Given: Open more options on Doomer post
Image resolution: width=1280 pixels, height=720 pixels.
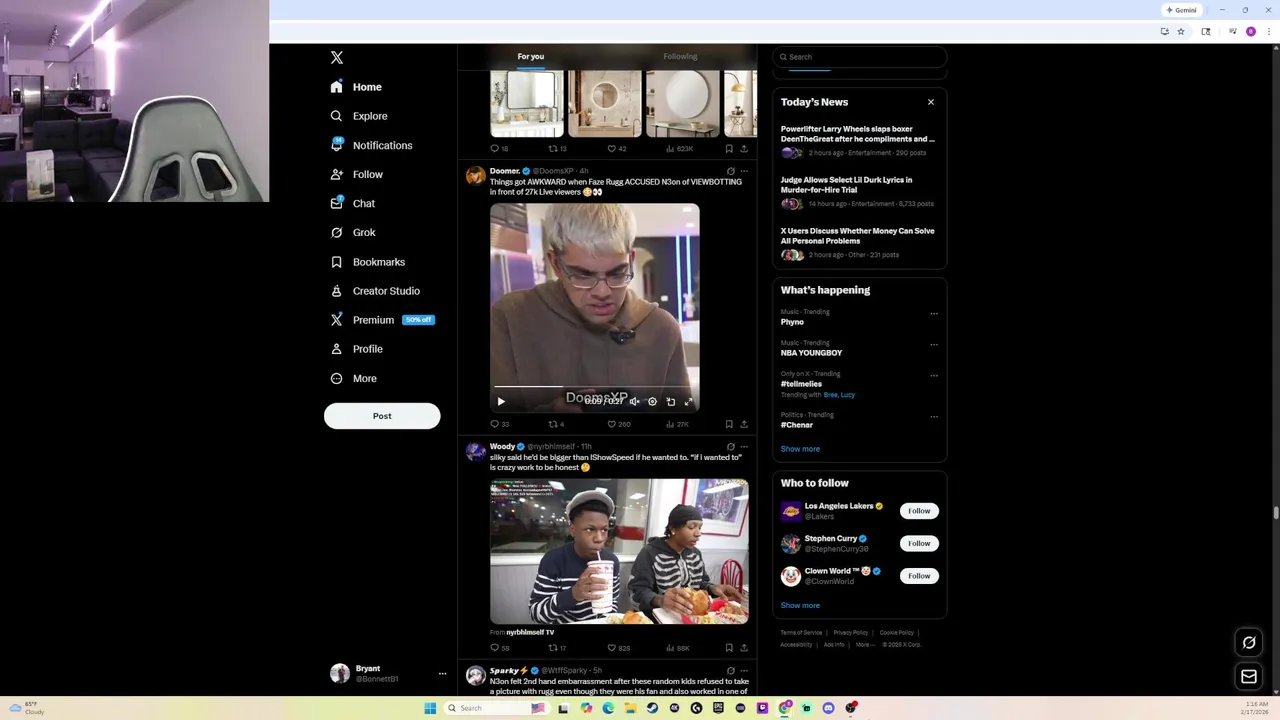Looking at the screenshot, I should 744,171.
